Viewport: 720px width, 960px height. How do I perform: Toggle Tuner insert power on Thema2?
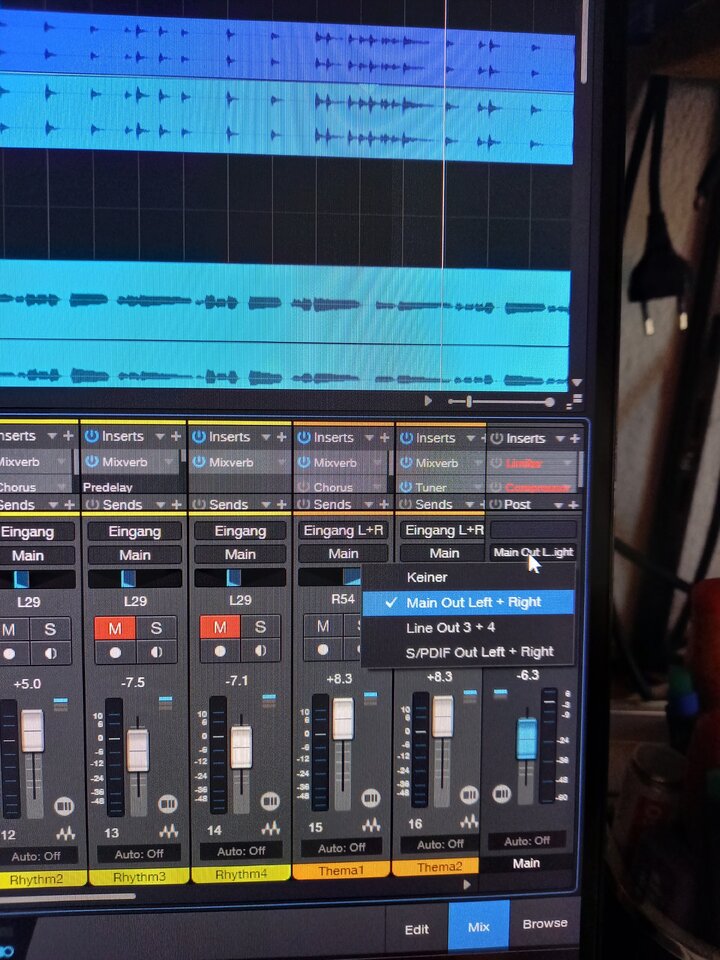point(405,487)
